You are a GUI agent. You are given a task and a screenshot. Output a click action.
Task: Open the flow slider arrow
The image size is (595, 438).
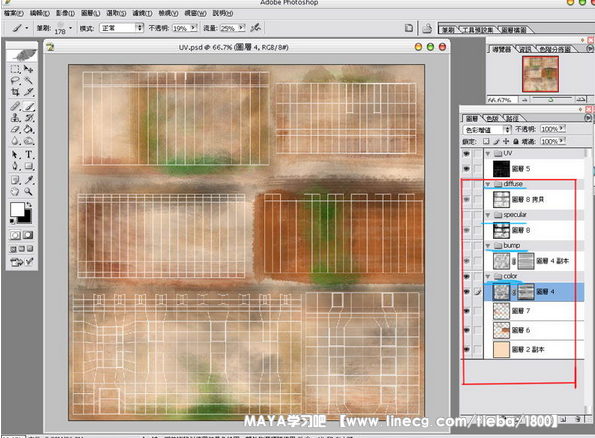(x=241, y=28)
